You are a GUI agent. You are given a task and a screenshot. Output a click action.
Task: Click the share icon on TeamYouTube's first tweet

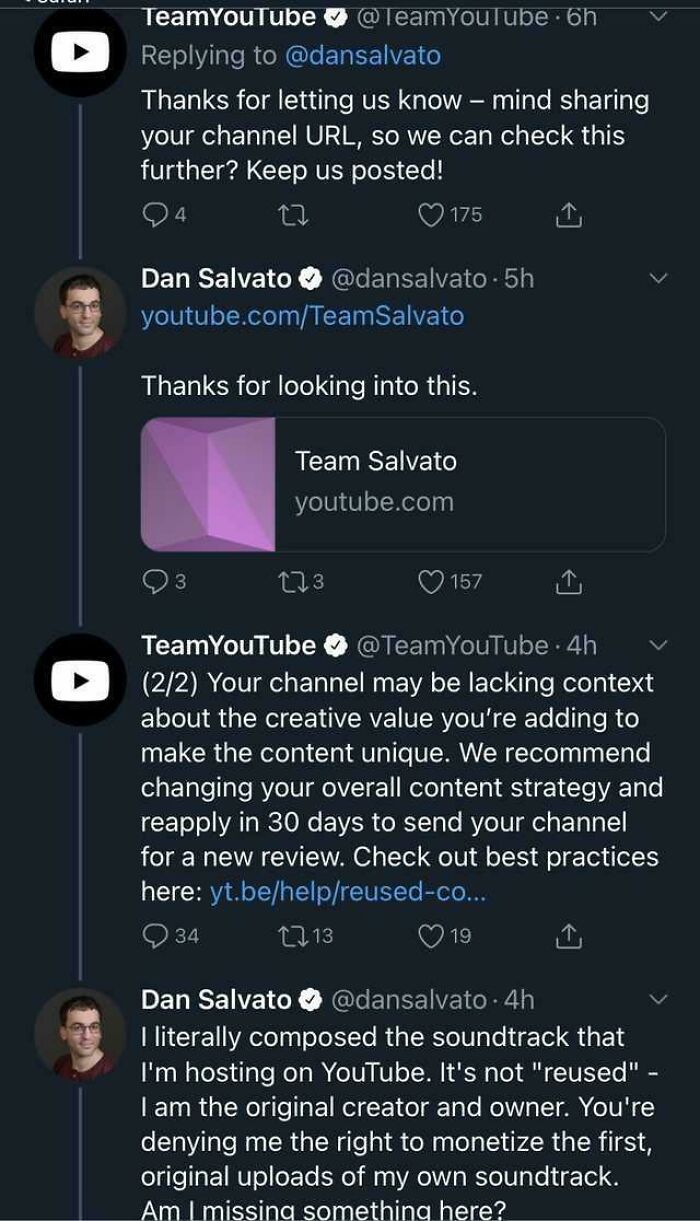pyautogui.click(x=570, y=214)
